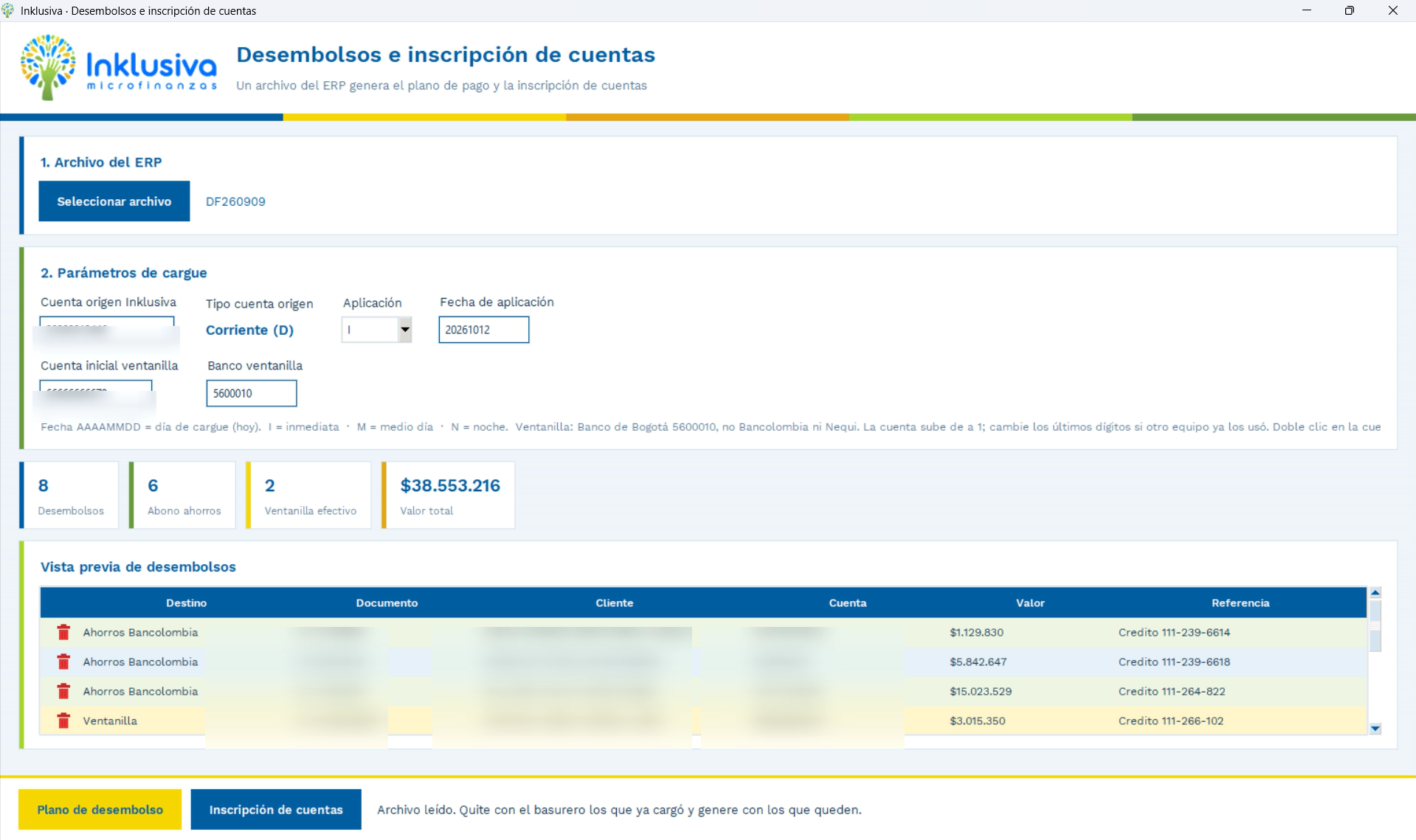Image resolution: width=1416 pixels, height=840 pixels.
Task: Click the table scrollbar up arrow
Action: click(1375, 593)
